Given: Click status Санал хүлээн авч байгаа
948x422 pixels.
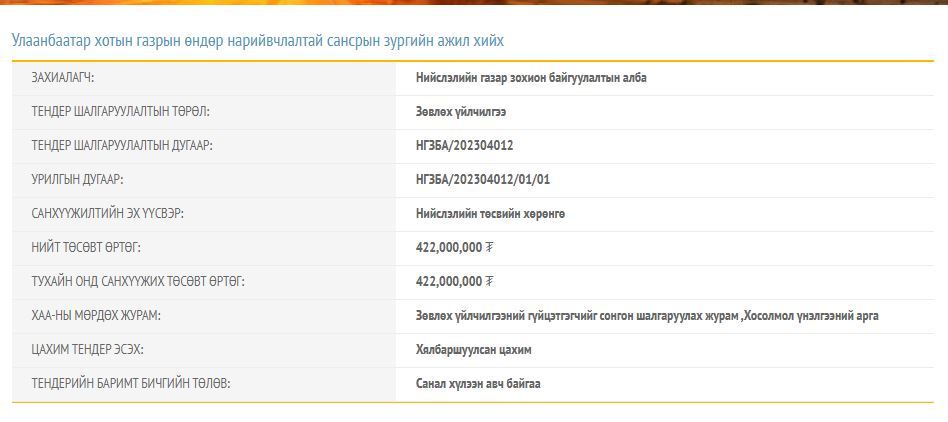Looking at the screenshot, I should click(x=478, y=384).
